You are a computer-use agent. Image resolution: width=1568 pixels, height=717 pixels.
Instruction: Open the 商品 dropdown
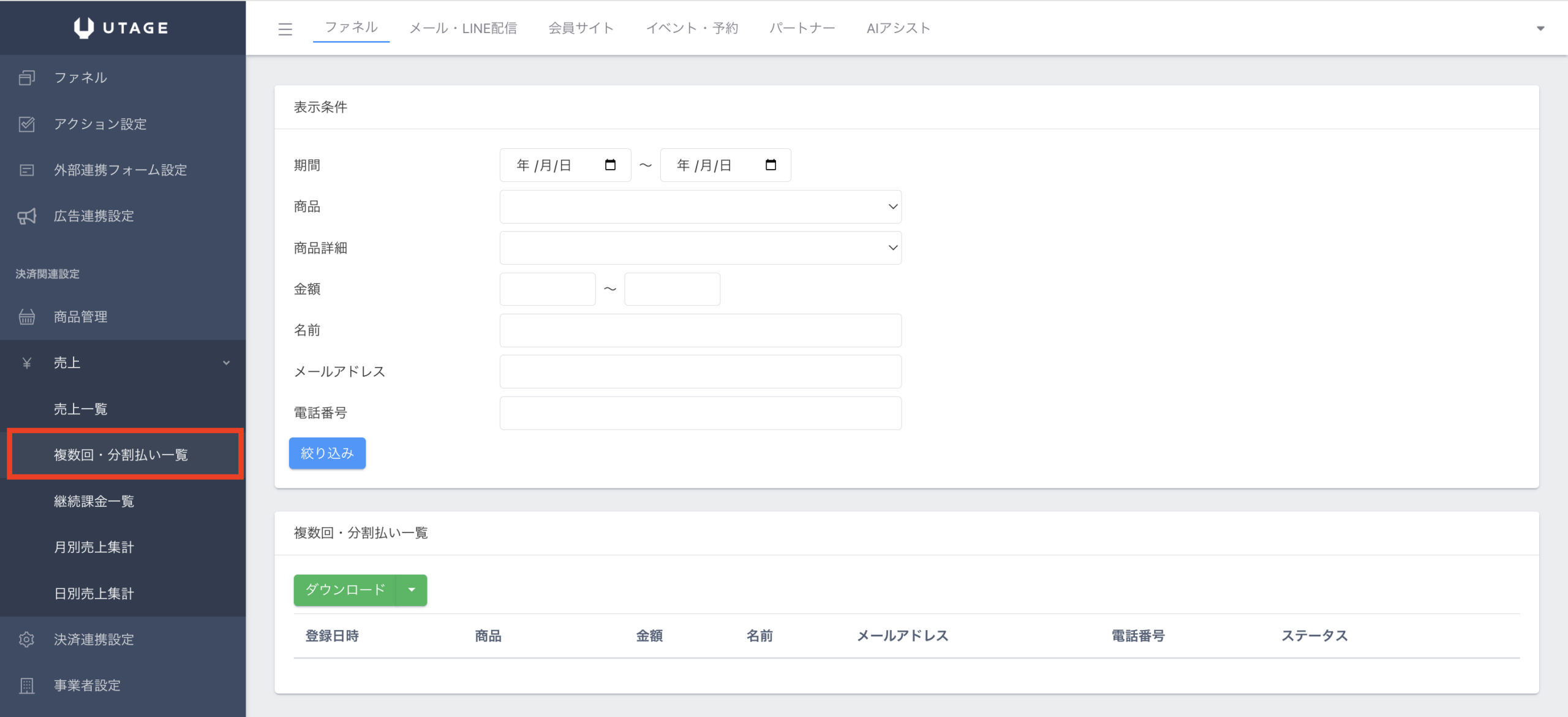tap(700, 207)
